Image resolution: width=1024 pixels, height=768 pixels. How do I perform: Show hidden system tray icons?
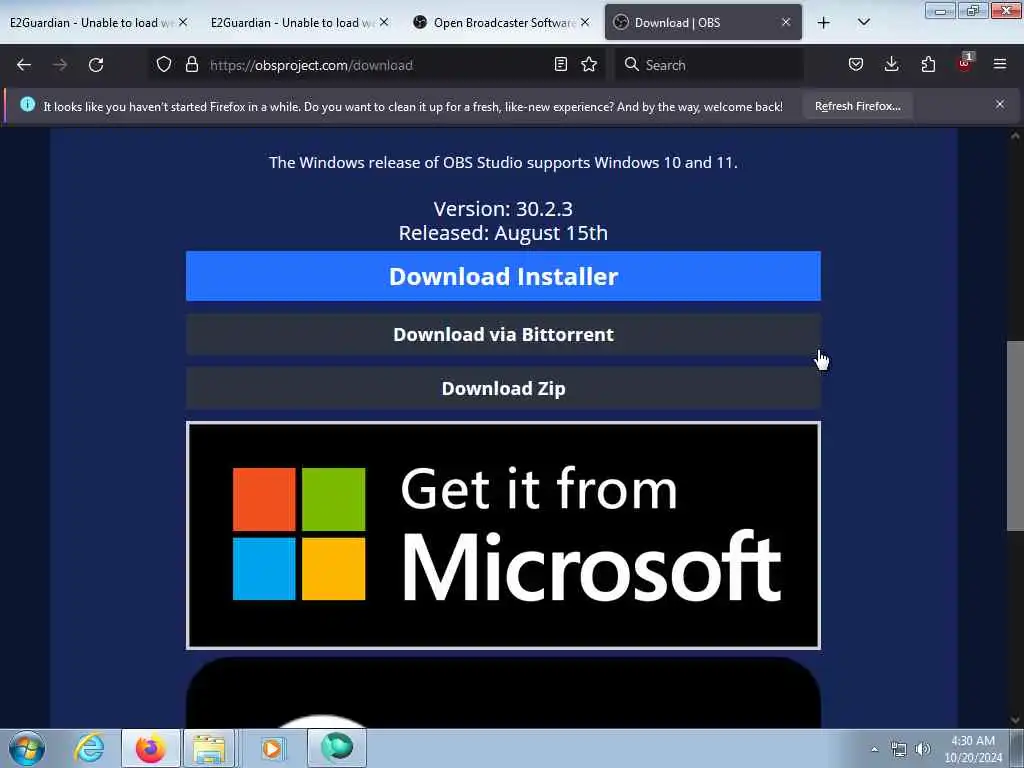tap(874, 749)
